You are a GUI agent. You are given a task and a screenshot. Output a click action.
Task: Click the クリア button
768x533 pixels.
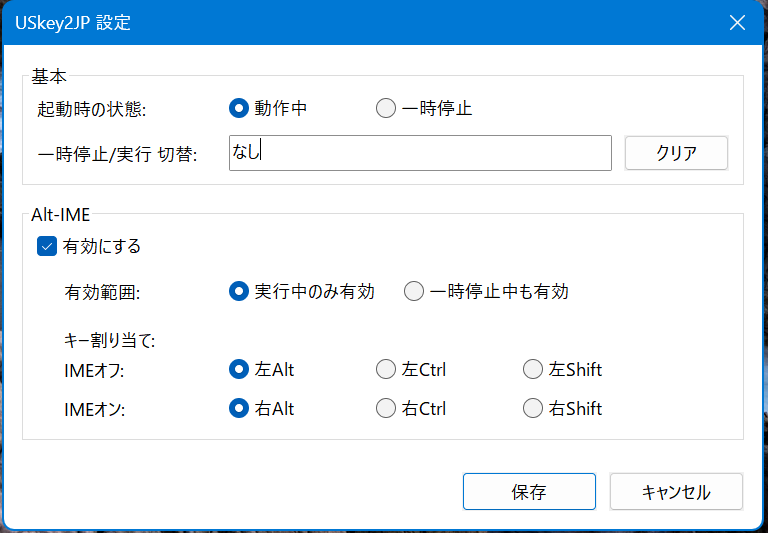pyautogui.click(x=676, y=153)
